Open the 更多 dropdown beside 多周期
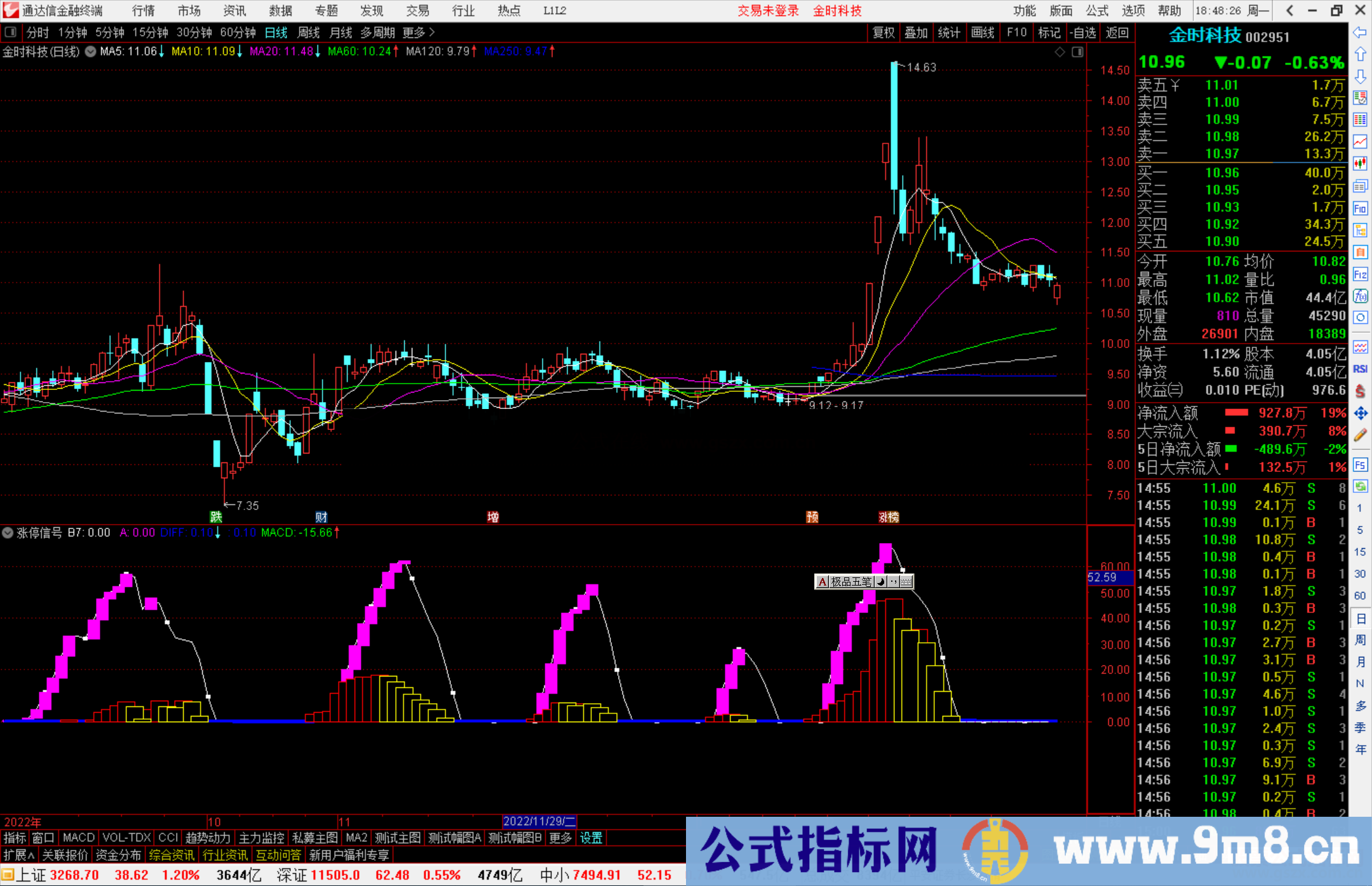This screenshot has width=1372, height=886. click(414, 32)
